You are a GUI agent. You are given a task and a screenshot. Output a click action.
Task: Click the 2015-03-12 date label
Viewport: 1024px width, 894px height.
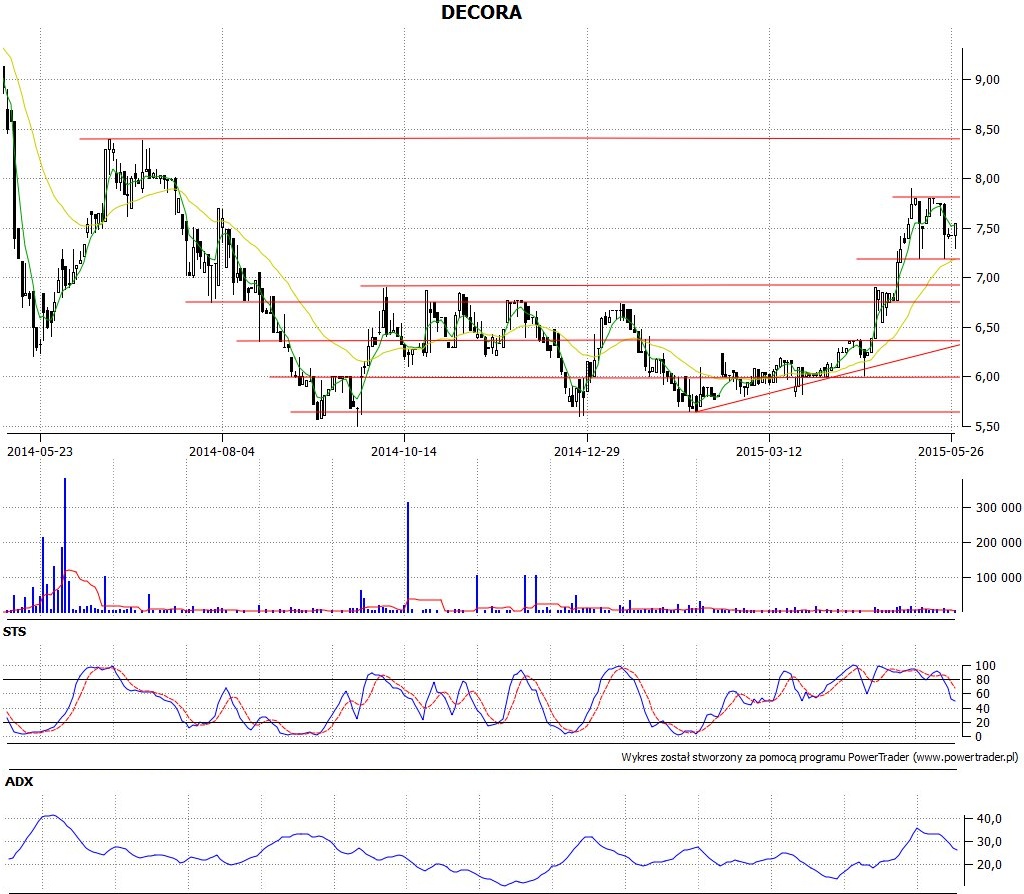point(769,451)
